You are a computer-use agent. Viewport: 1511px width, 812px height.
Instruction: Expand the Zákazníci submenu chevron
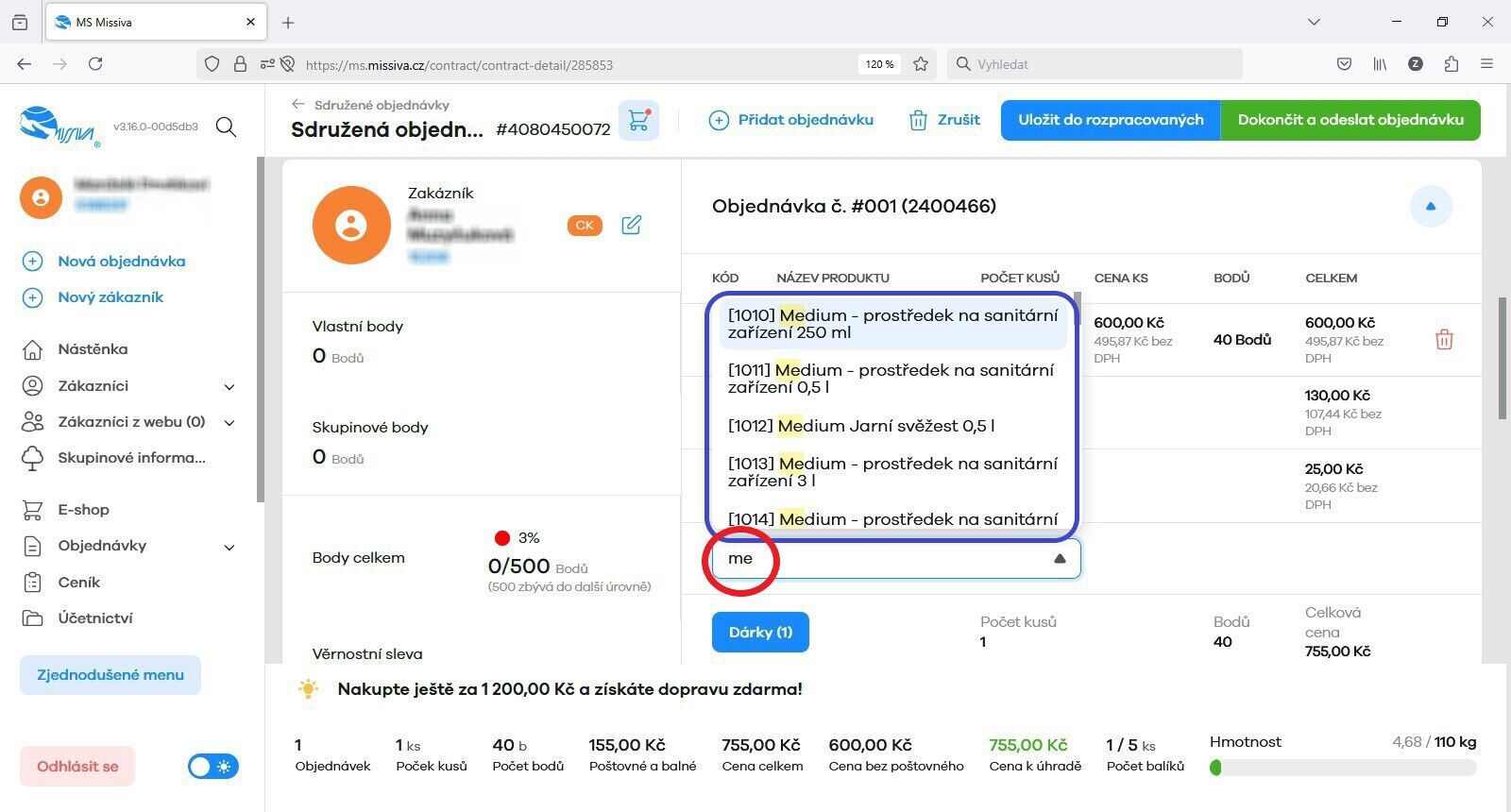coord(229,387)
